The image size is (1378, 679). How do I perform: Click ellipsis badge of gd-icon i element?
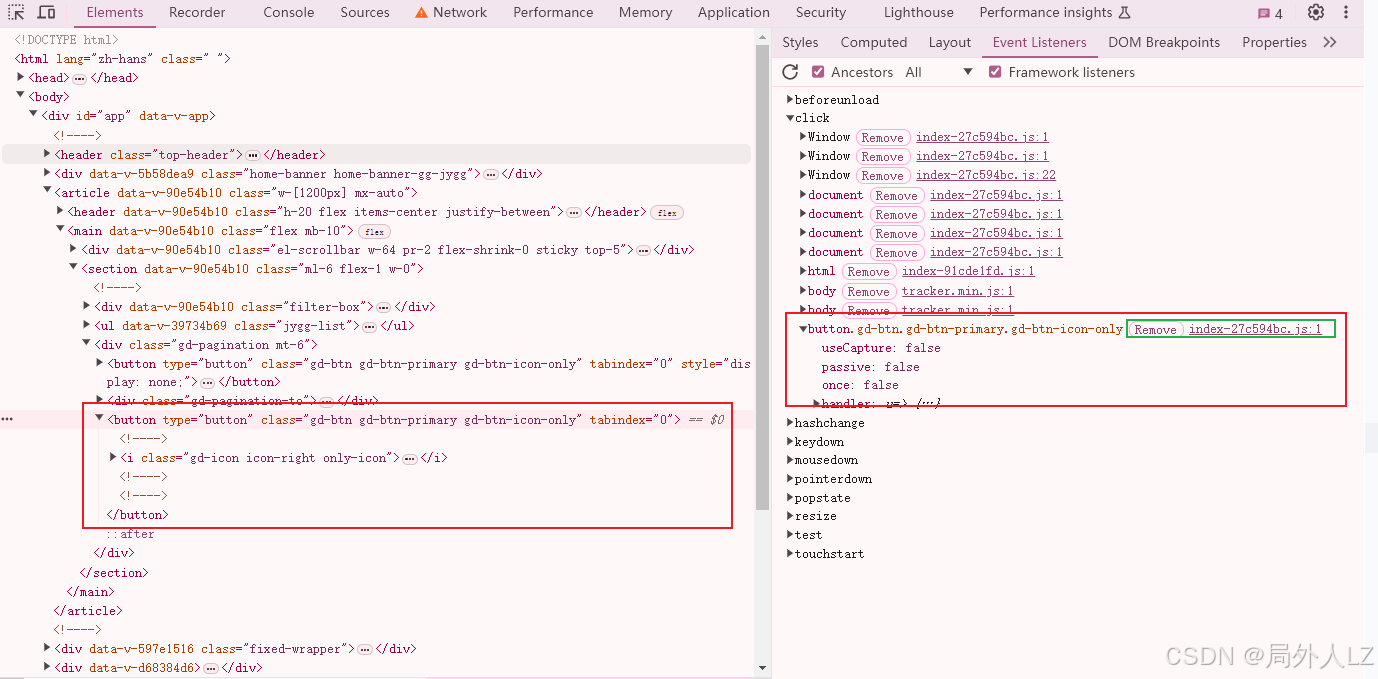point(410,458)
